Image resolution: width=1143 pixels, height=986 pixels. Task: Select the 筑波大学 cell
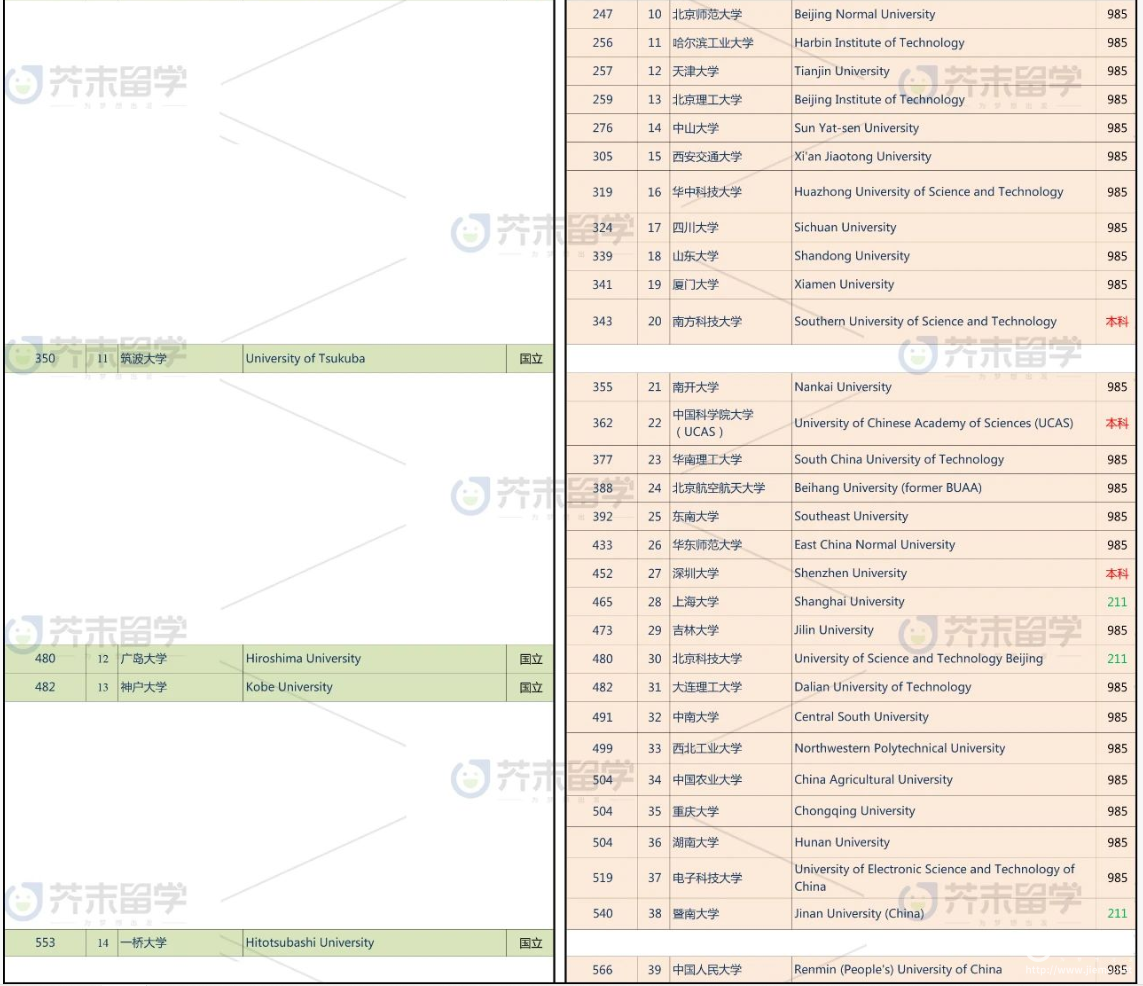pos(180,359)
